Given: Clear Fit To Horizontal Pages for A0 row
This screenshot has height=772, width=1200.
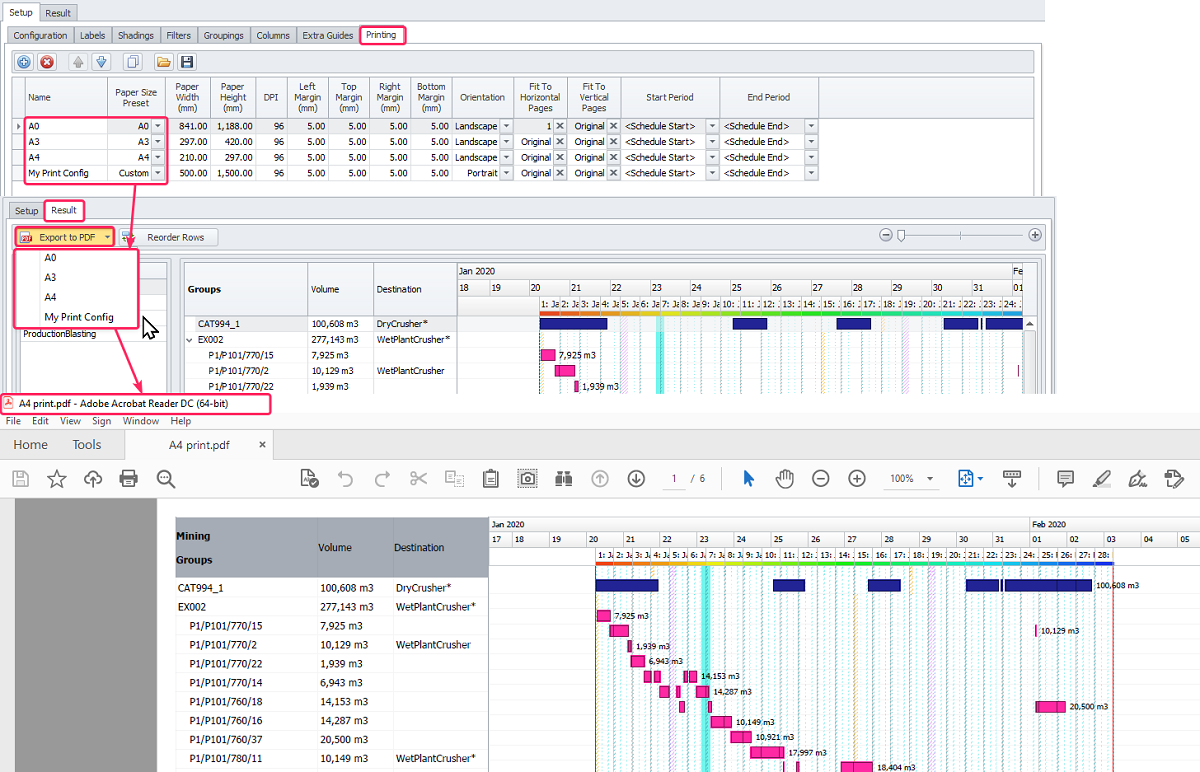Looking at the screenshot, I should pos(560,126).
